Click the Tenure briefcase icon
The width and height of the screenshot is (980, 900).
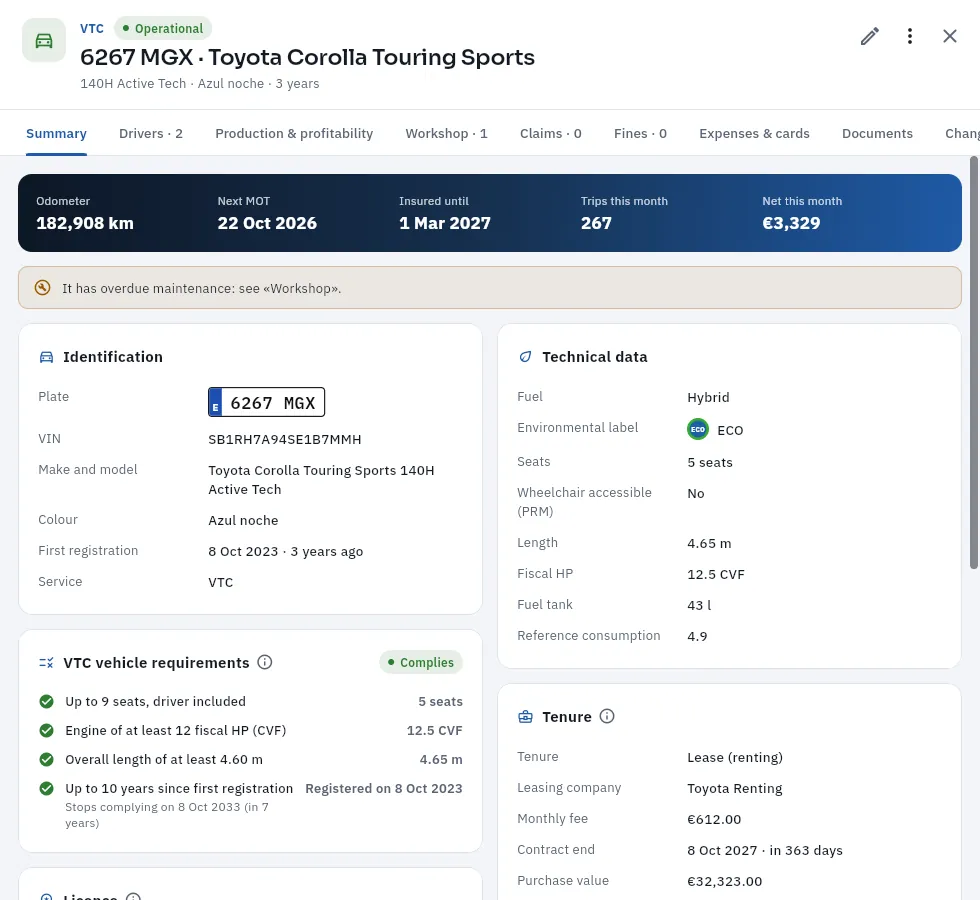526,717
